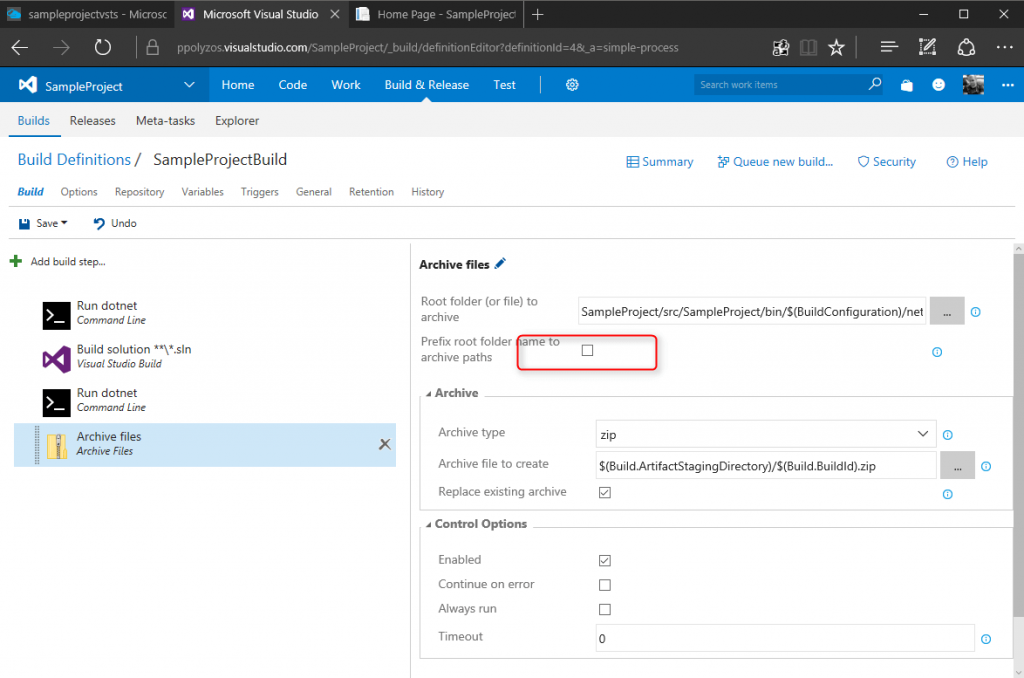The height and width of the screenshot is (678, 1024).
Task: Uncheck Replace existing archive
Action: pos(605,492)
